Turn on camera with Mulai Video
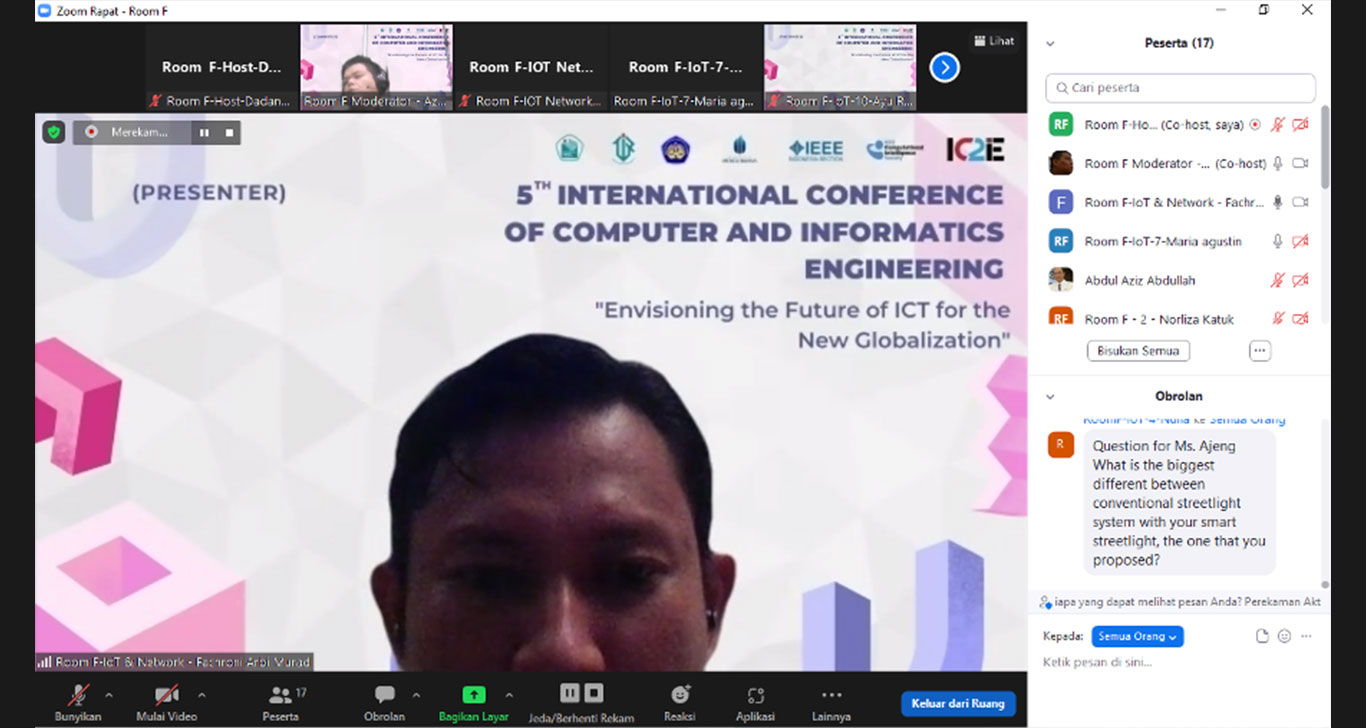 click(166, 695)
